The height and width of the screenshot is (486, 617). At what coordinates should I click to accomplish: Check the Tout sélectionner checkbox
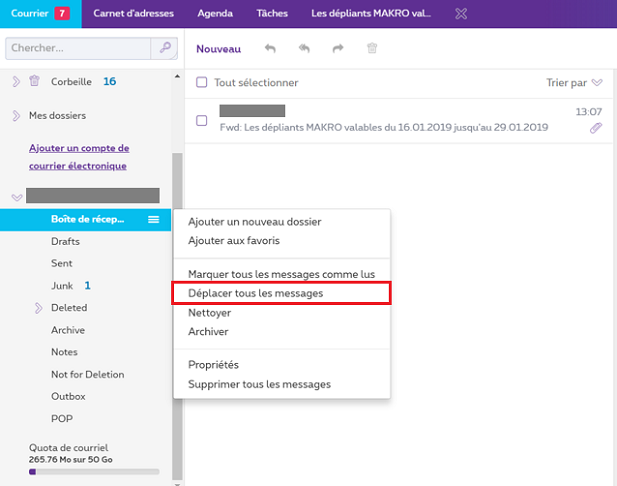click(201, 83)
